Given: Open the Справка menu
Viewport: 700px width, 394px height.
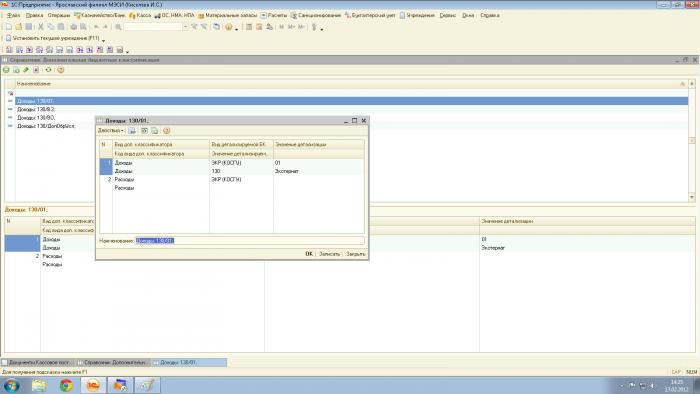Looking at the screenshot, I should point(490,15).
